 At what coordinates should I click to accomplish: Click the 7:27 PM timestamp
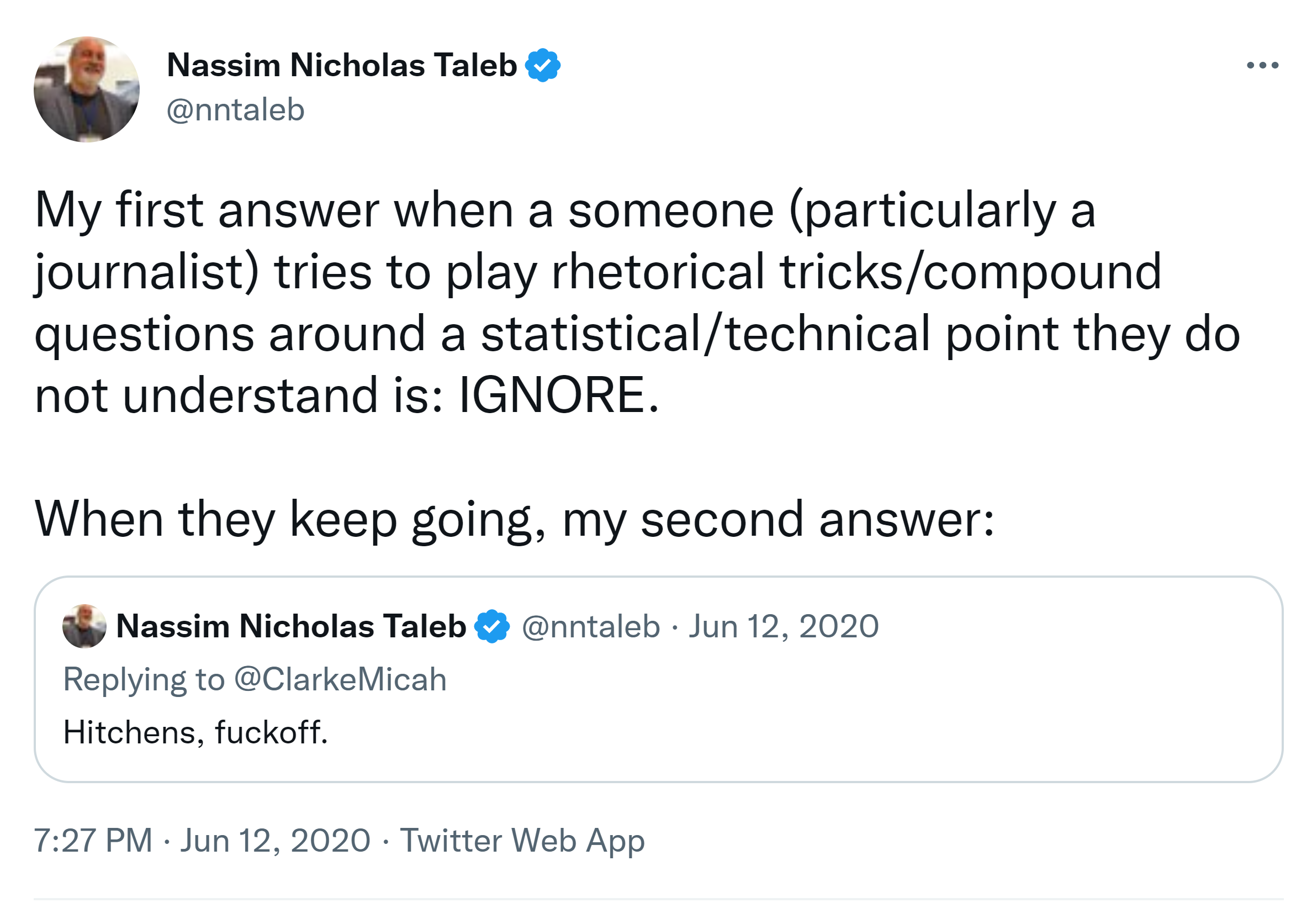click(x=93, y=841)
